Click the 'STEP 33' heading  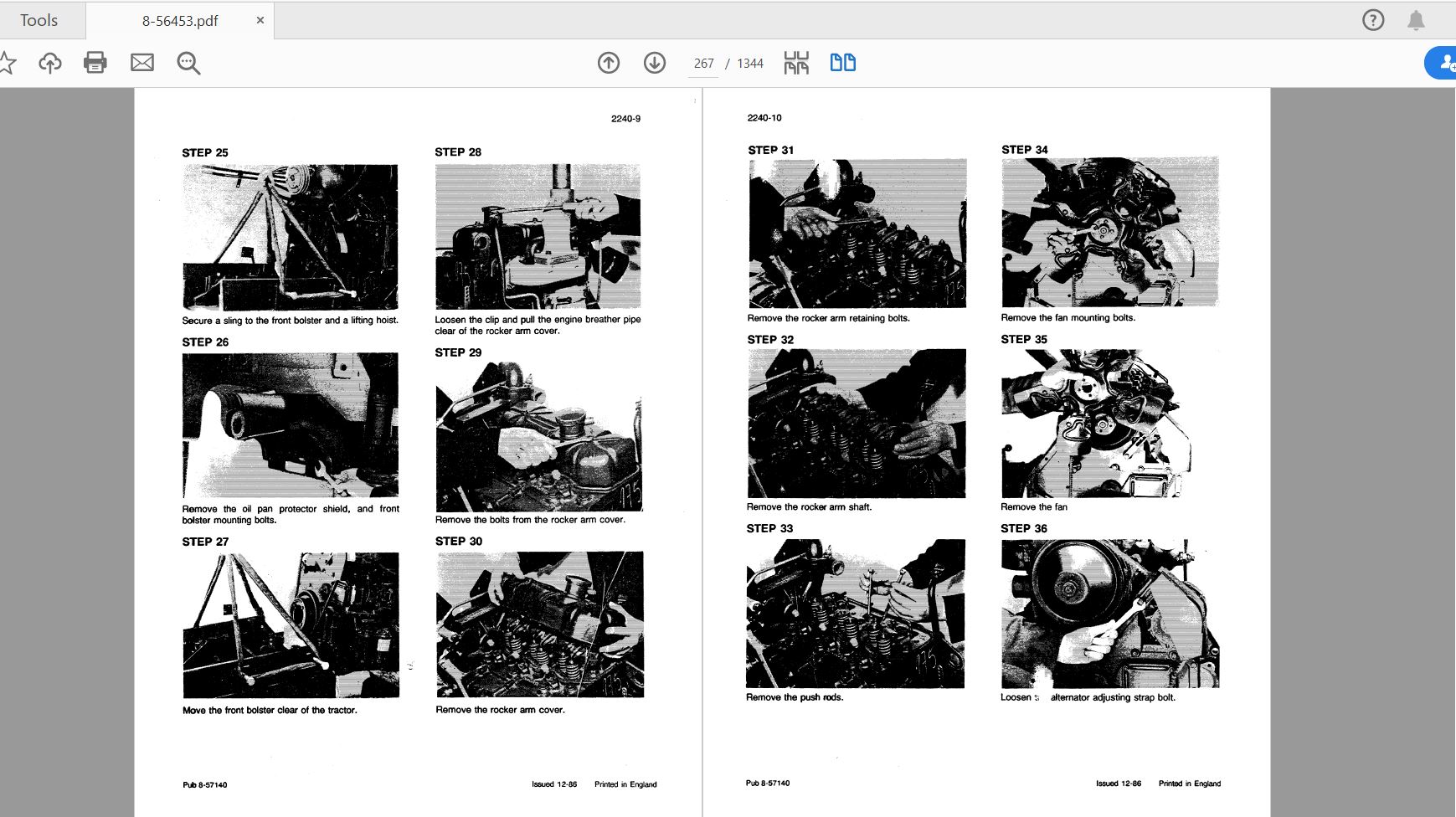coord(769,528)
